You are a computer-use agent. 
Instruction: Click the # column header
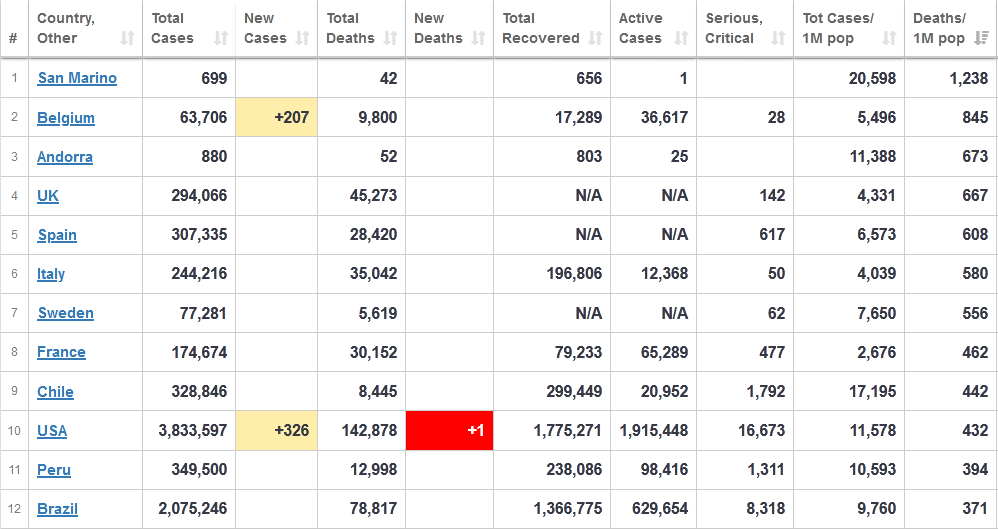pos(13,38)
